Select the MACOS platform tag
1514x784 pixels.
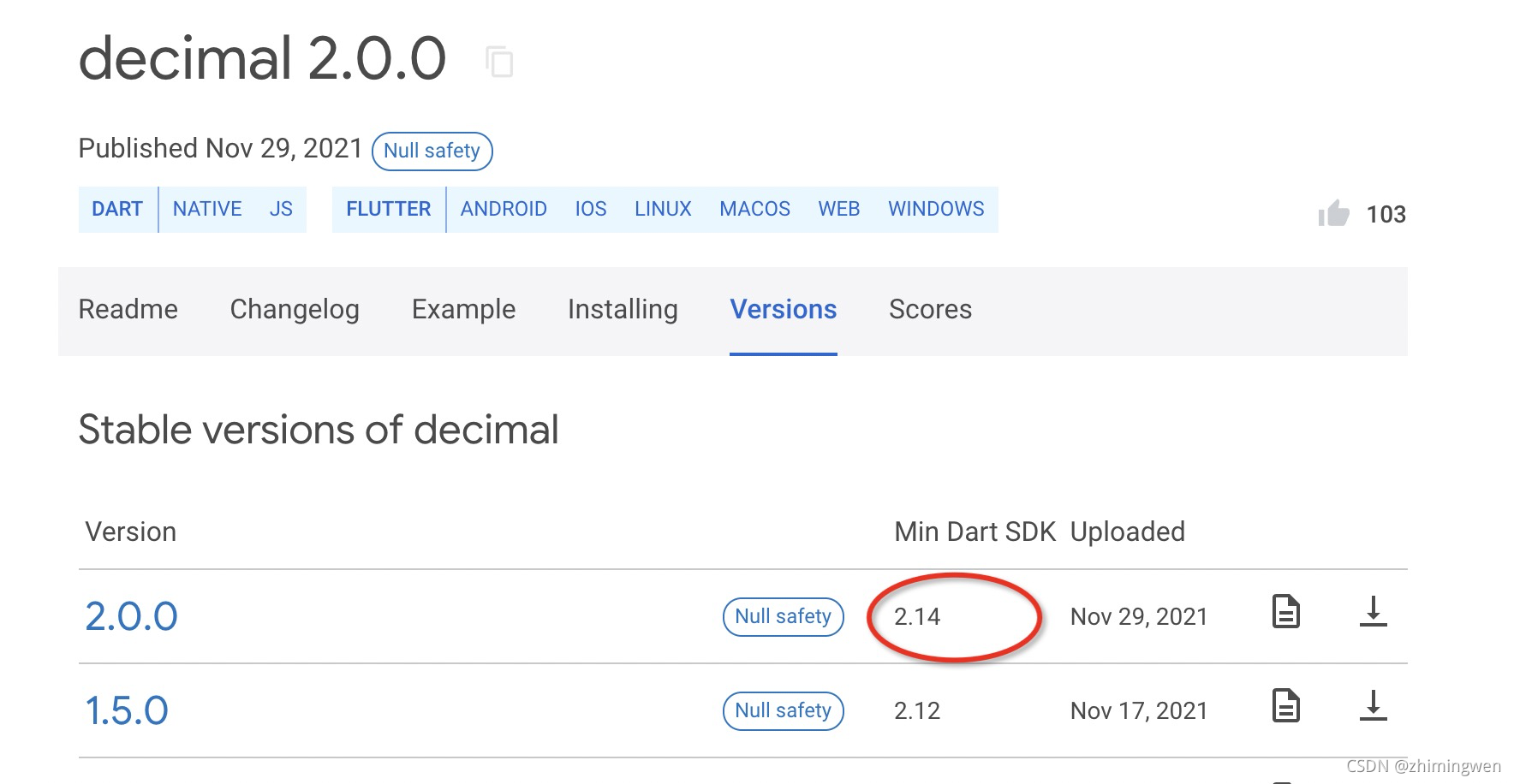[x=754, y=209]
